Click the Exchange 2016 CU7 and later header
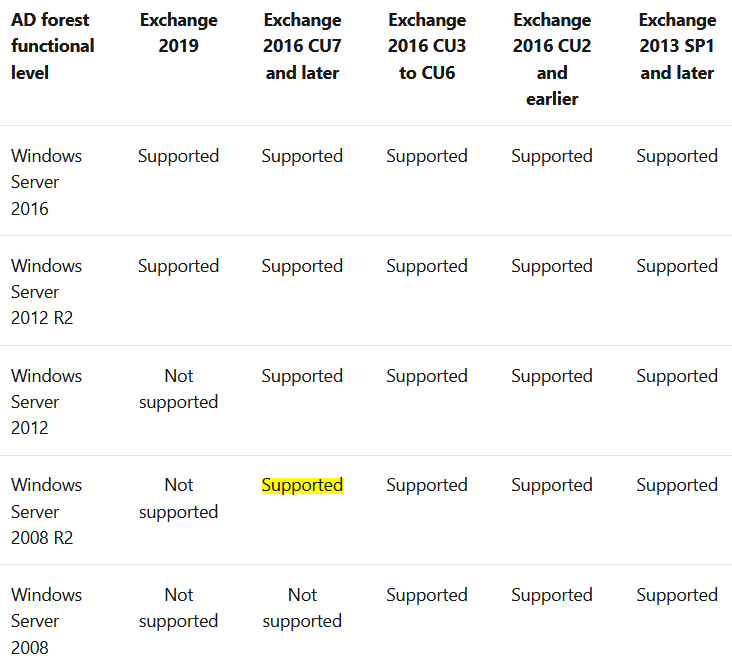This screenshot has height=669, width=732. (303, 46)
